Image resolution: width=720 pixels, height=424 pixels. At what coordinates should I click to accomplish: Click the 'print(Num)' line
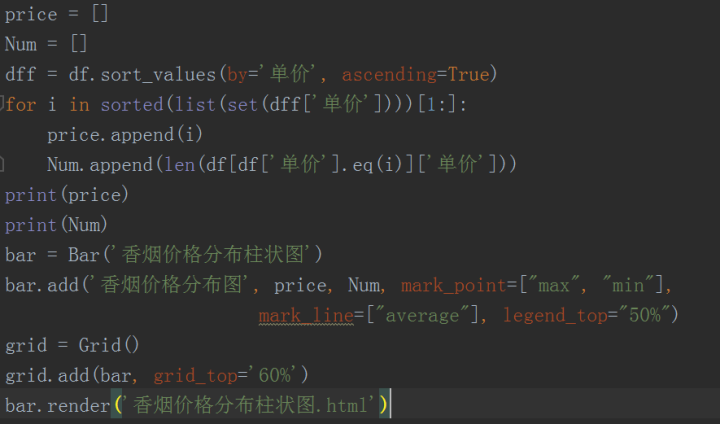tap(56, 225)
